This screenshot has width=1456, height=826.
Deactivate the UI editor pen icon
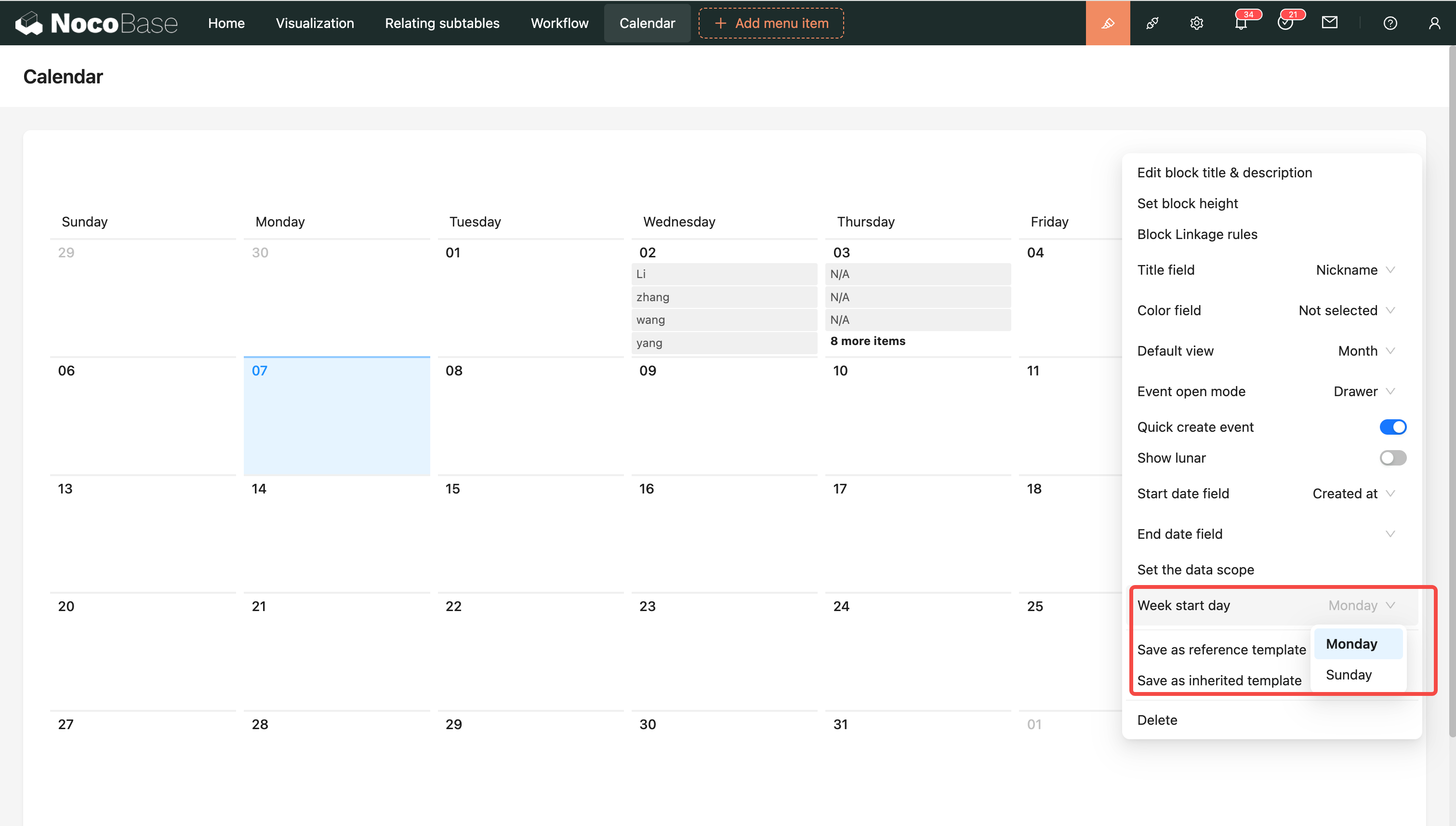pyautogui.click(x=1107, y=23)
